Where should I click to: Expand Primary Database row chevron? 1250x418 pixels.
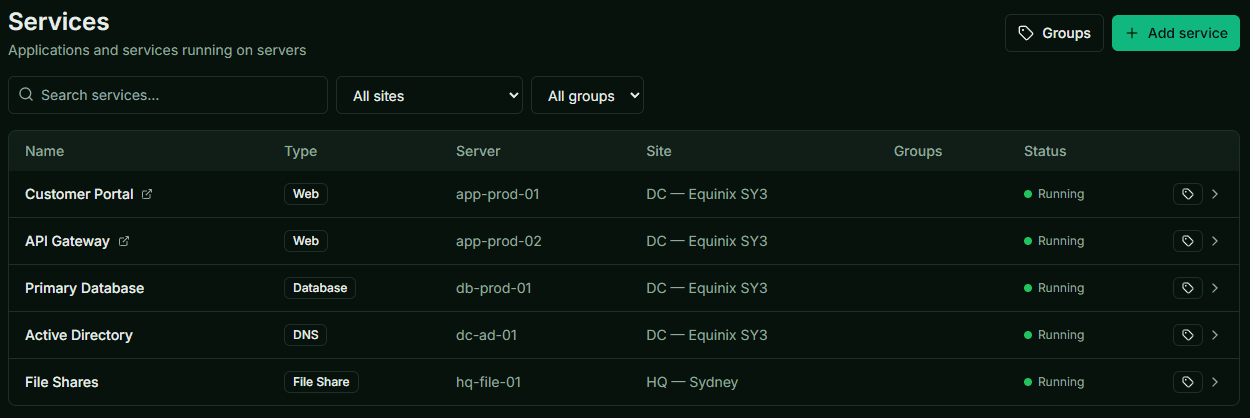[x=1215, y=288]
